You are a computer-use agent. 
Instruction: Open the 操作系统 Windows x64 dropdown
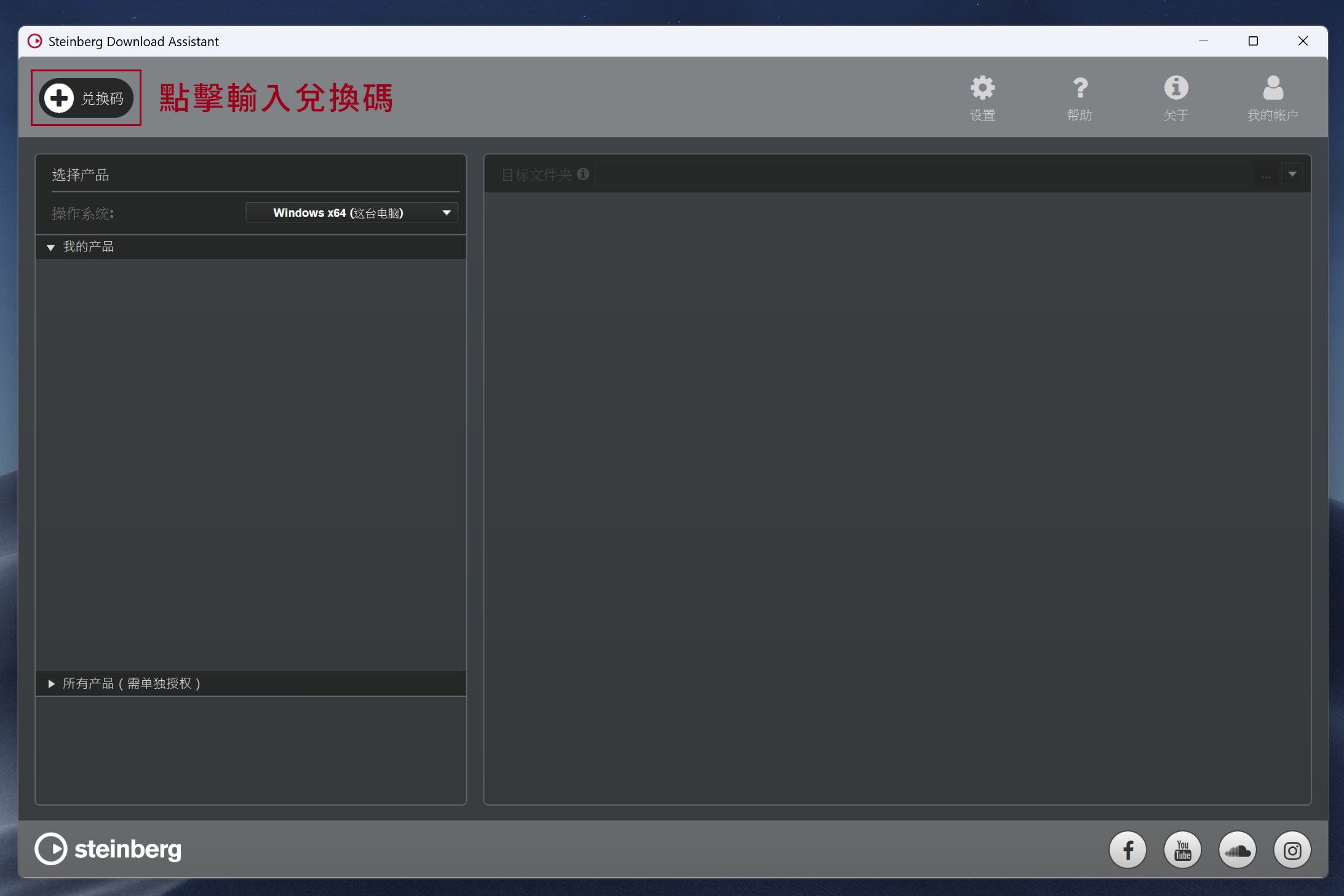click(x=352, y=213)
